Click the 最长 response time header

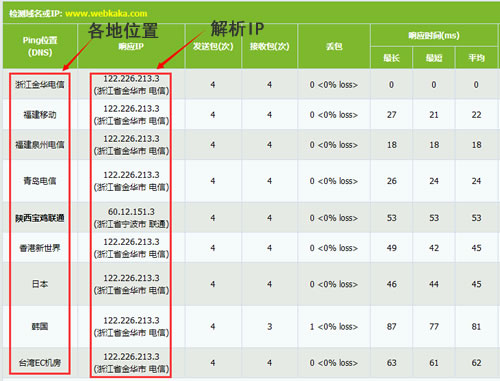(391, 58)
